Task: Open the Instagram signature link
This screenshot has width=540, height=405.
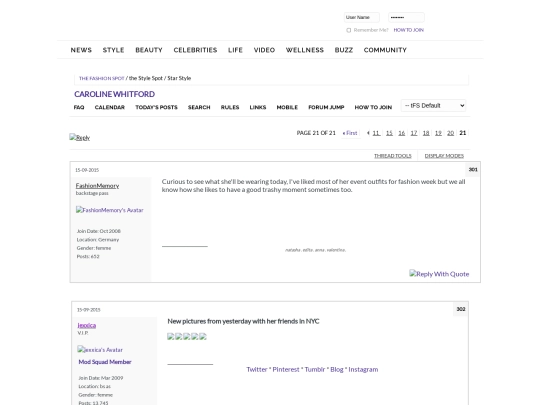Action: point(363,369)
